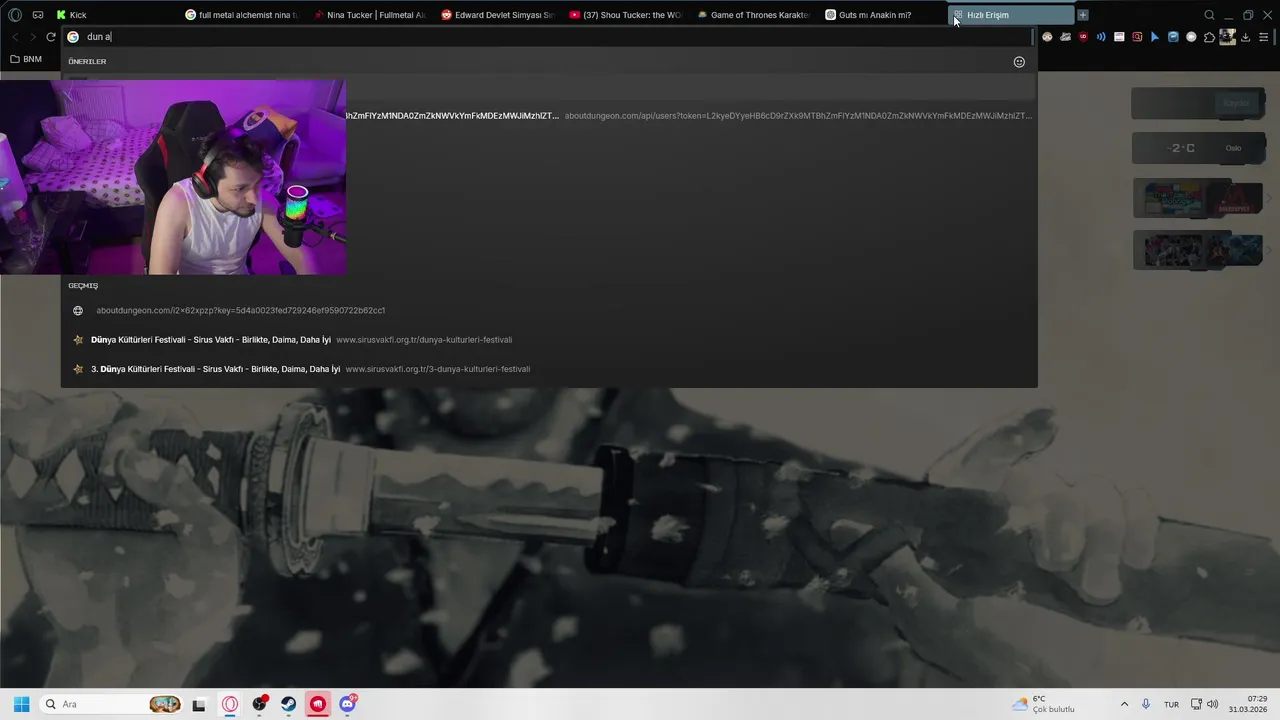Open volume control in system tray

1213,704
